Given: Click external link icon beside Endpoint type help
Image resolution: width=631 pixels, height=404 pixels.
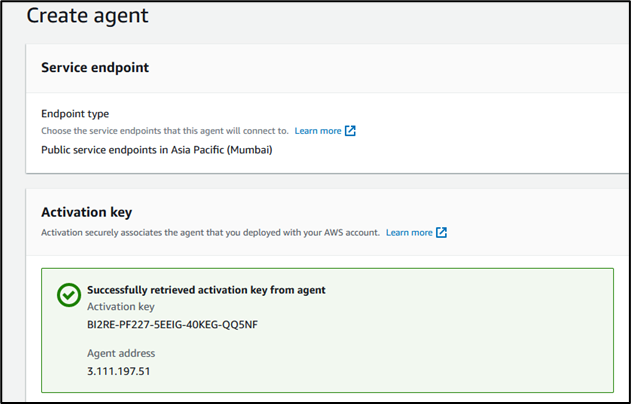Looking at the screenshot, I should (350, 131).
